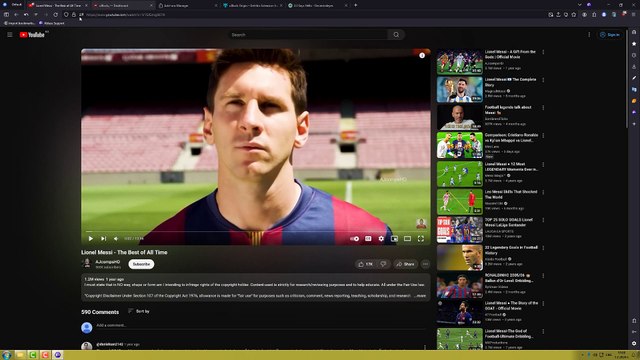Share the video

[x=405, y=264]
